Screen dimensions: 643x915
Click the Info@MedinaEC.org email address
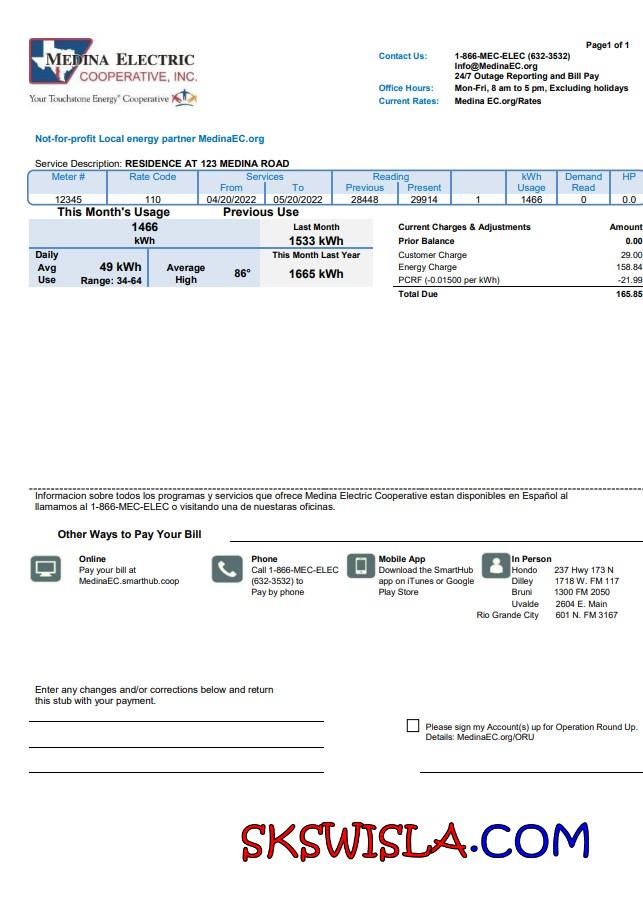(x=495, y=66)
